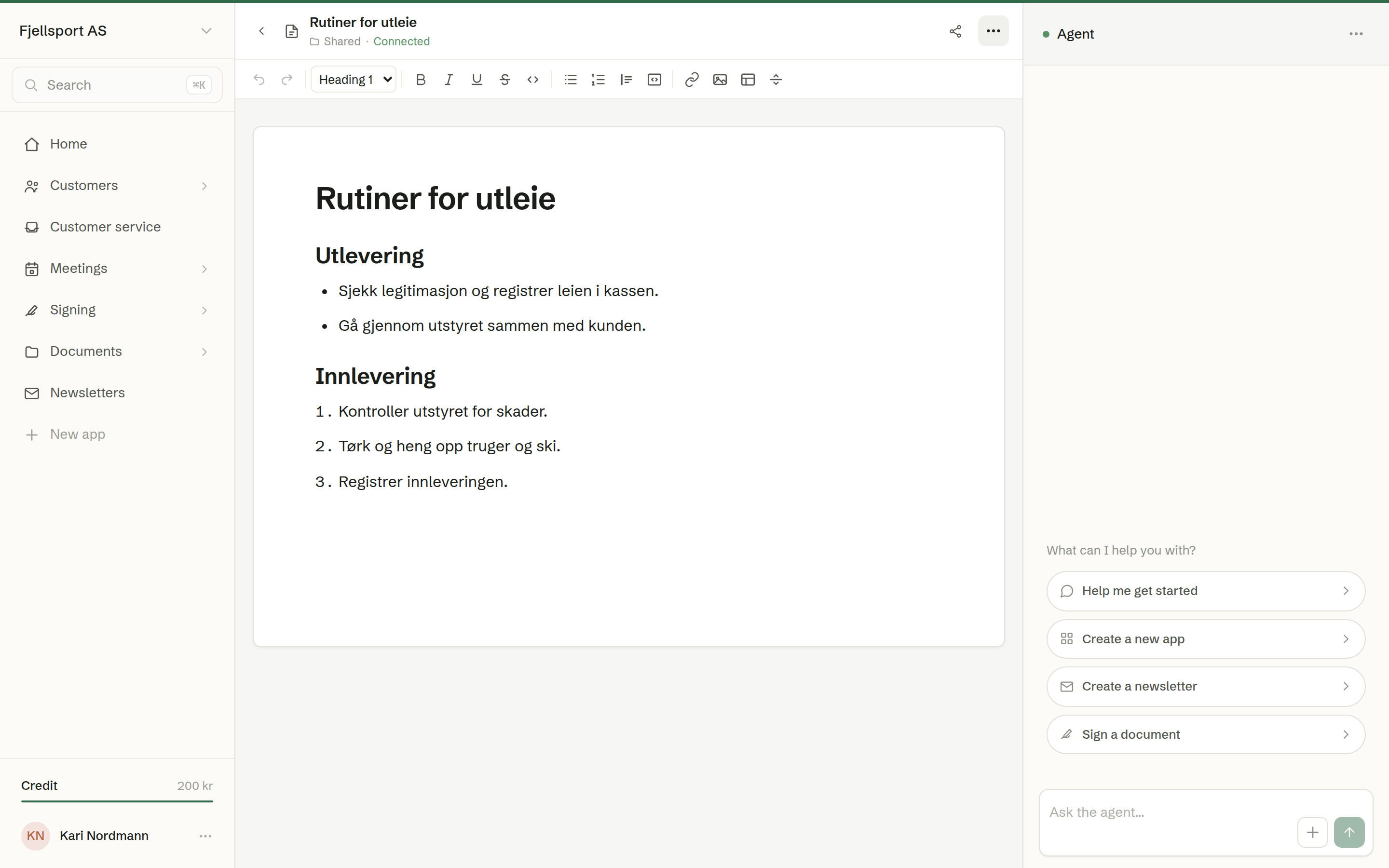Insert a code block
This screenshot has height=868, width=1389.
point(654,80)
